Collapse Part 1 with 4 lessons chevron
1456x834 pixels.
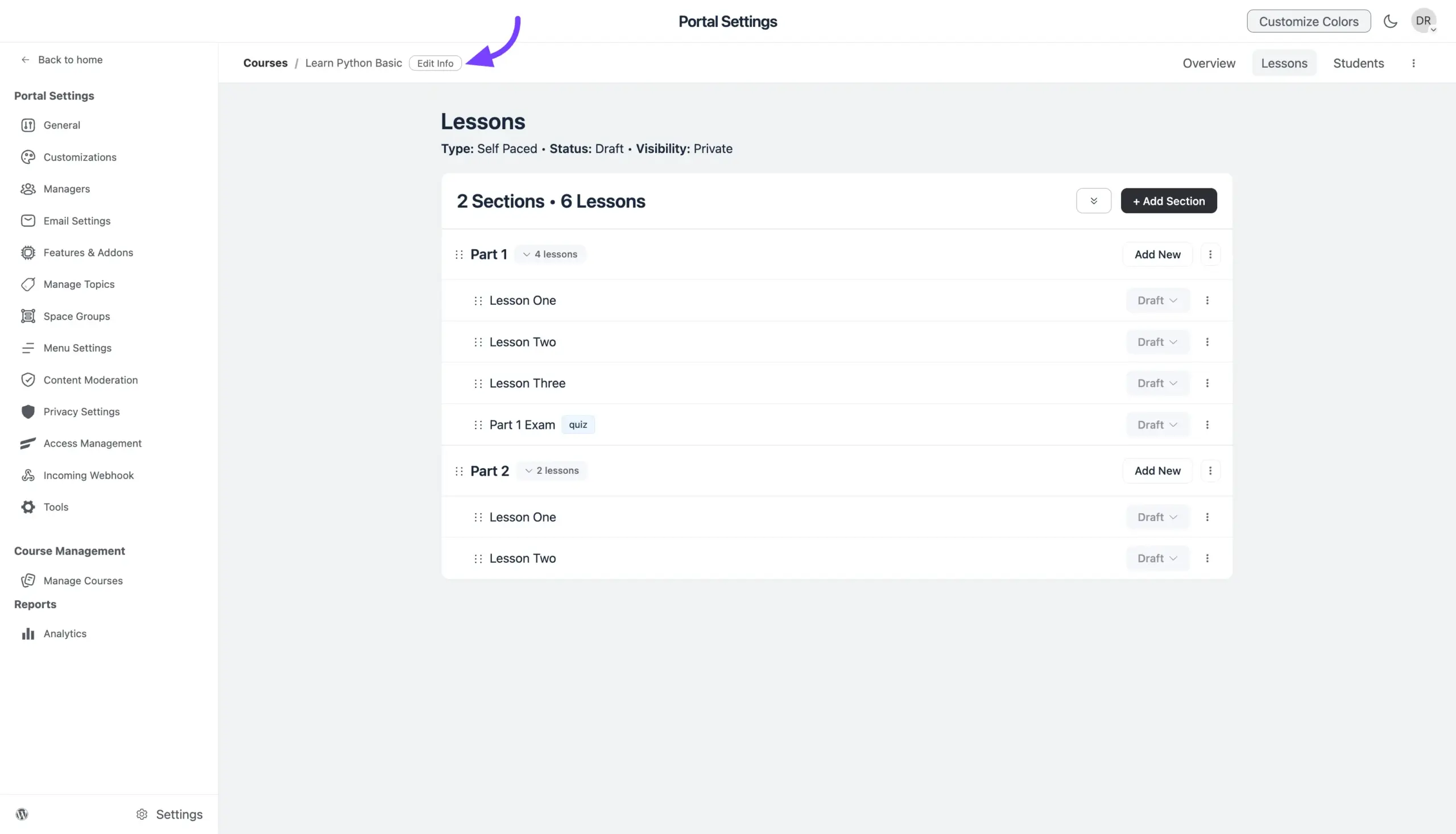(526, 254)
